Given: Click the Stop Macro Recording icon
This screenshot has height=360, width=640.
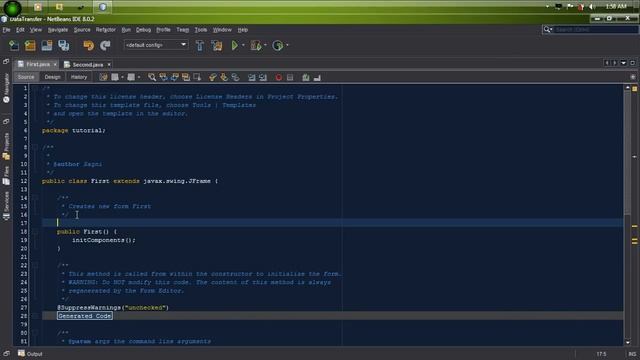Looking at the screenshot, I should pos(290,77).
